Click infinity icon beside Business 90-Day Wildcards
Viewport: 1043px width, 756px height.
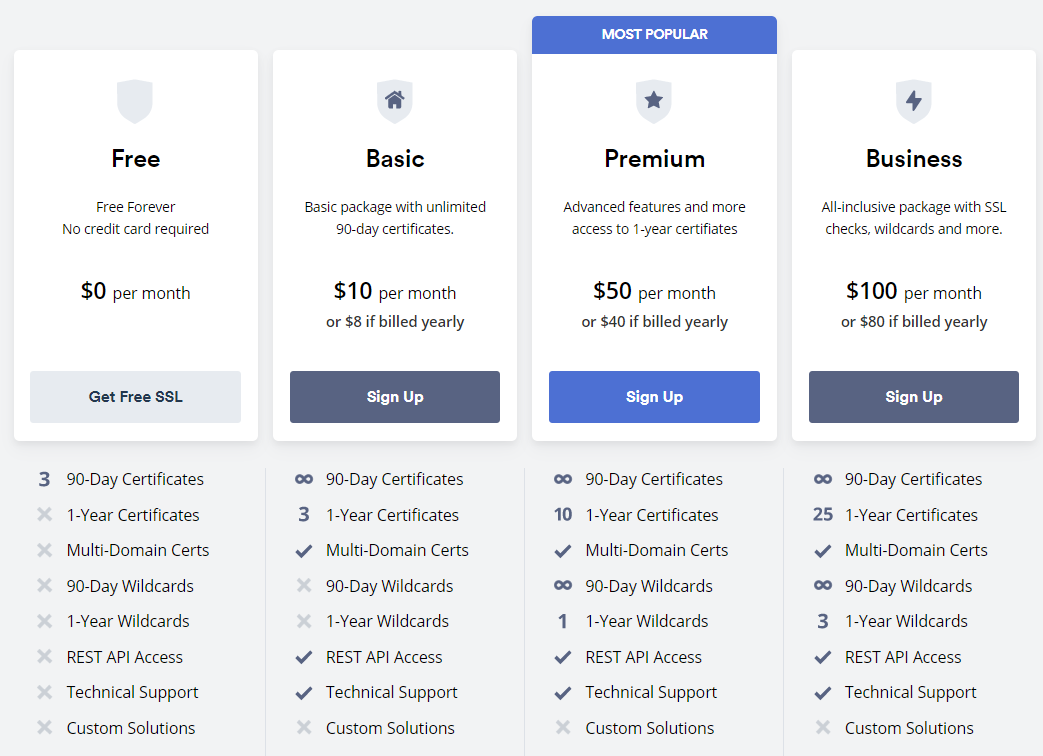(823, 585)
